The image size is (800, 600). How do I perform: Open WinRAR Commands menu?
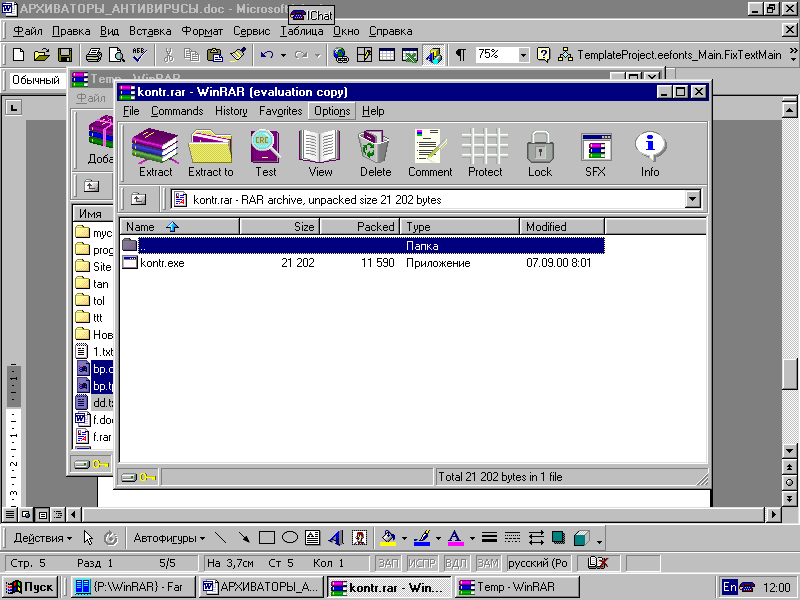pyautogui.click(x=177, y=111)
